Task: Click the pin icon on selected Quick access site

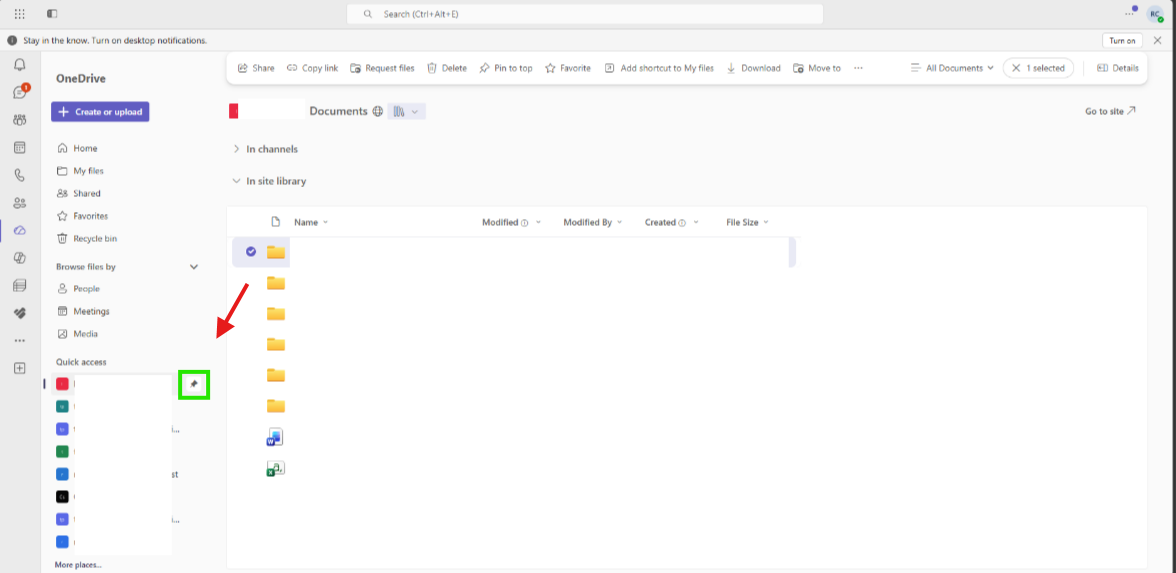Action: [x=194, y=384]
